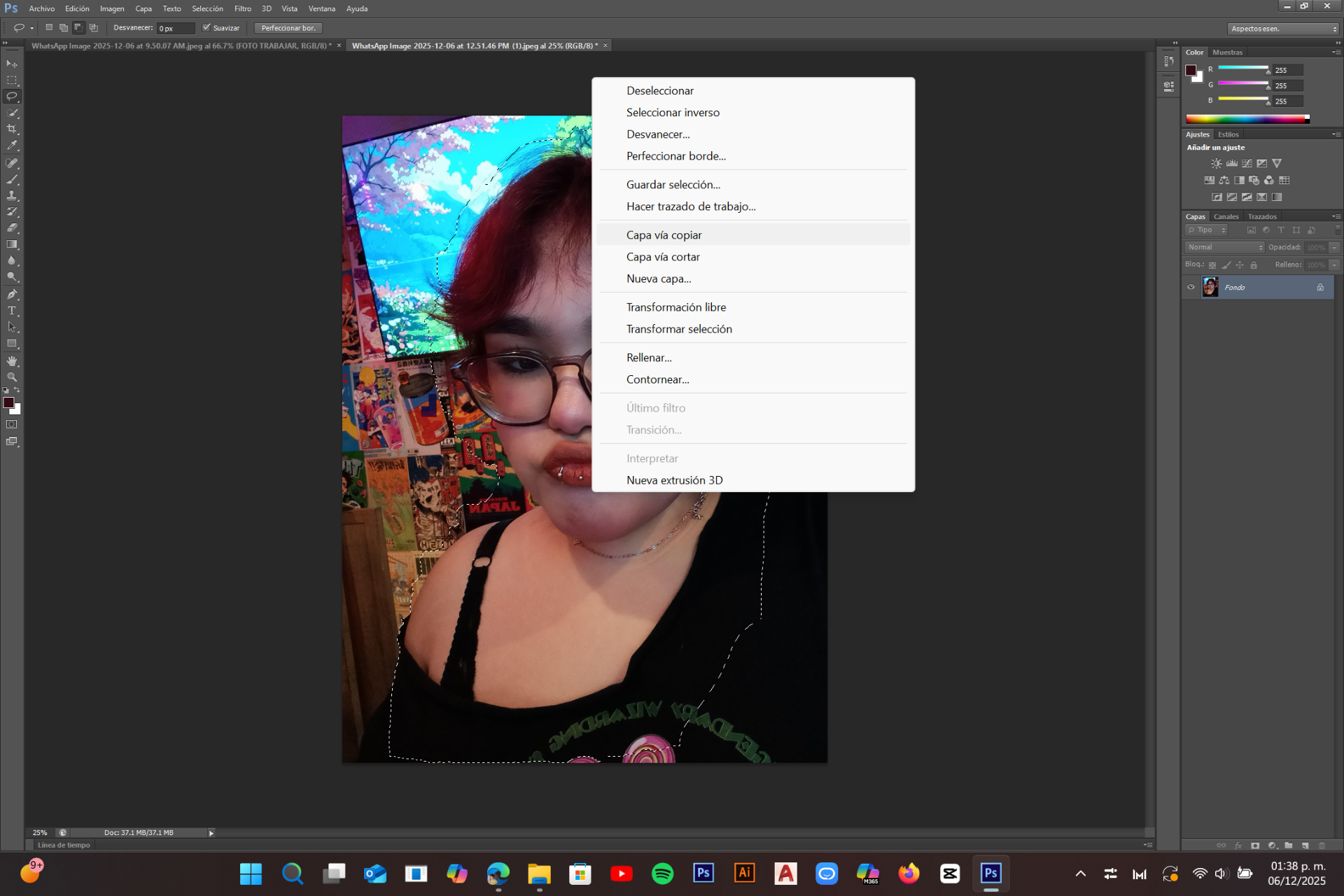
Task: Click the Brightness/Contrast adjustment icon
Action: click(1217, 163)
